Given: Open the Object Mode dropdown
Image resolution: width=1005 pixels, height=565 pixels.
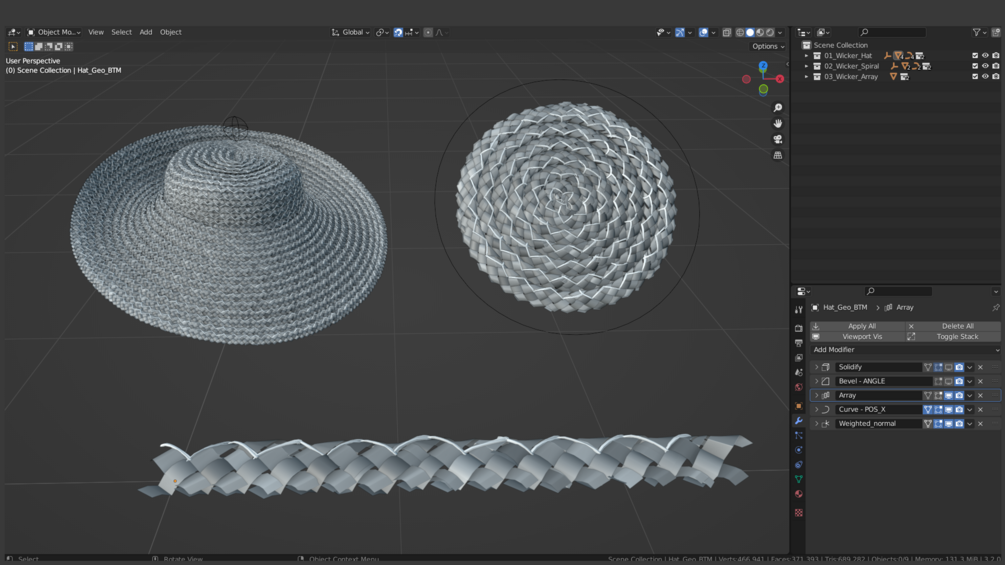Looking at the screenshot, I should (53, 32).
